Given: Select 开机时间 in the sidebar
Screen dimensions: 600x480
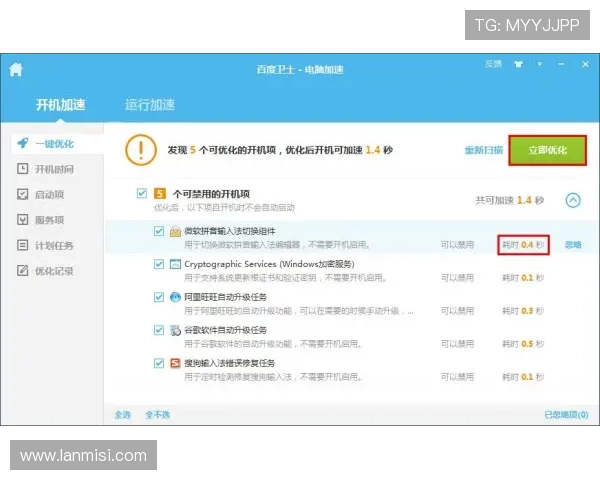Looking at the screenshot, I should click(x=54, y=169).
